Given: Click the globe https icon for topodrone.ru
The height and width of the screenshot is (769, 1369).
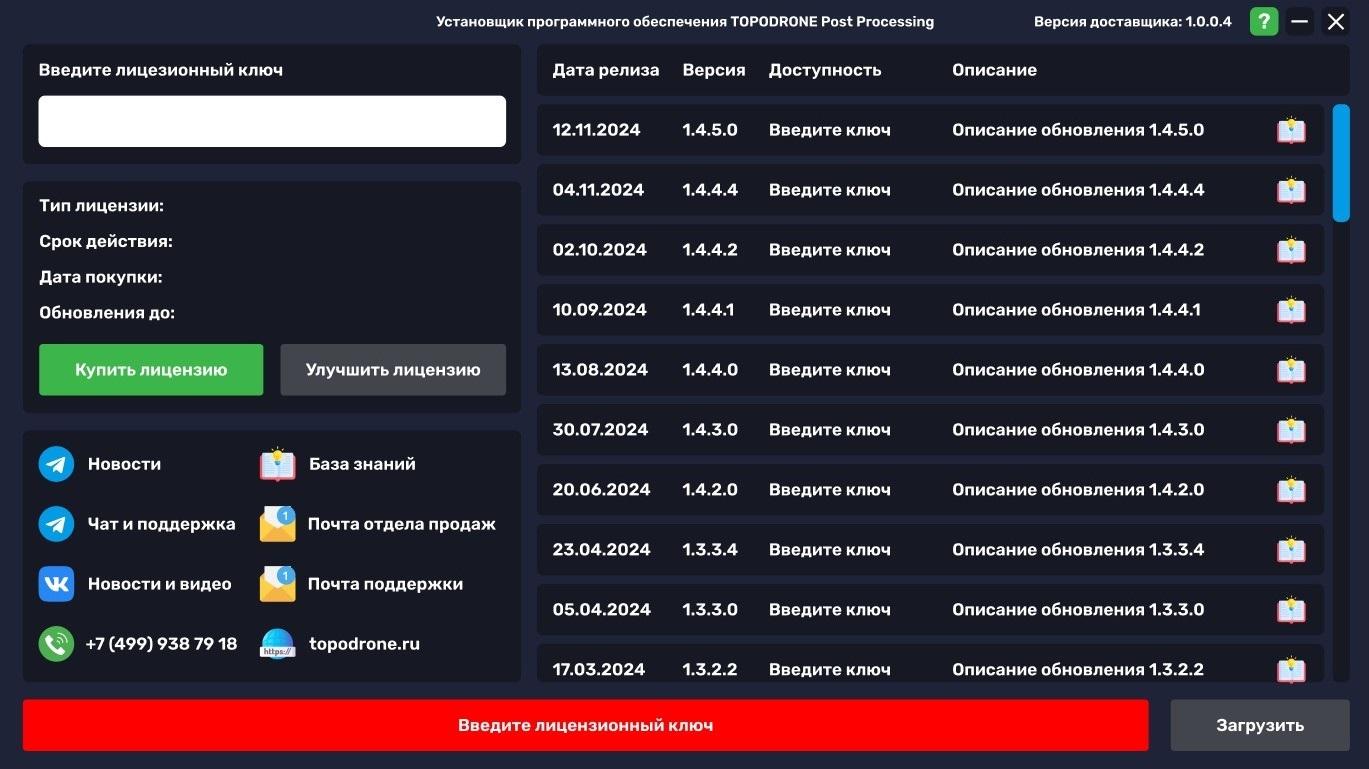Looking at the screenshot, I should [278, 644].
